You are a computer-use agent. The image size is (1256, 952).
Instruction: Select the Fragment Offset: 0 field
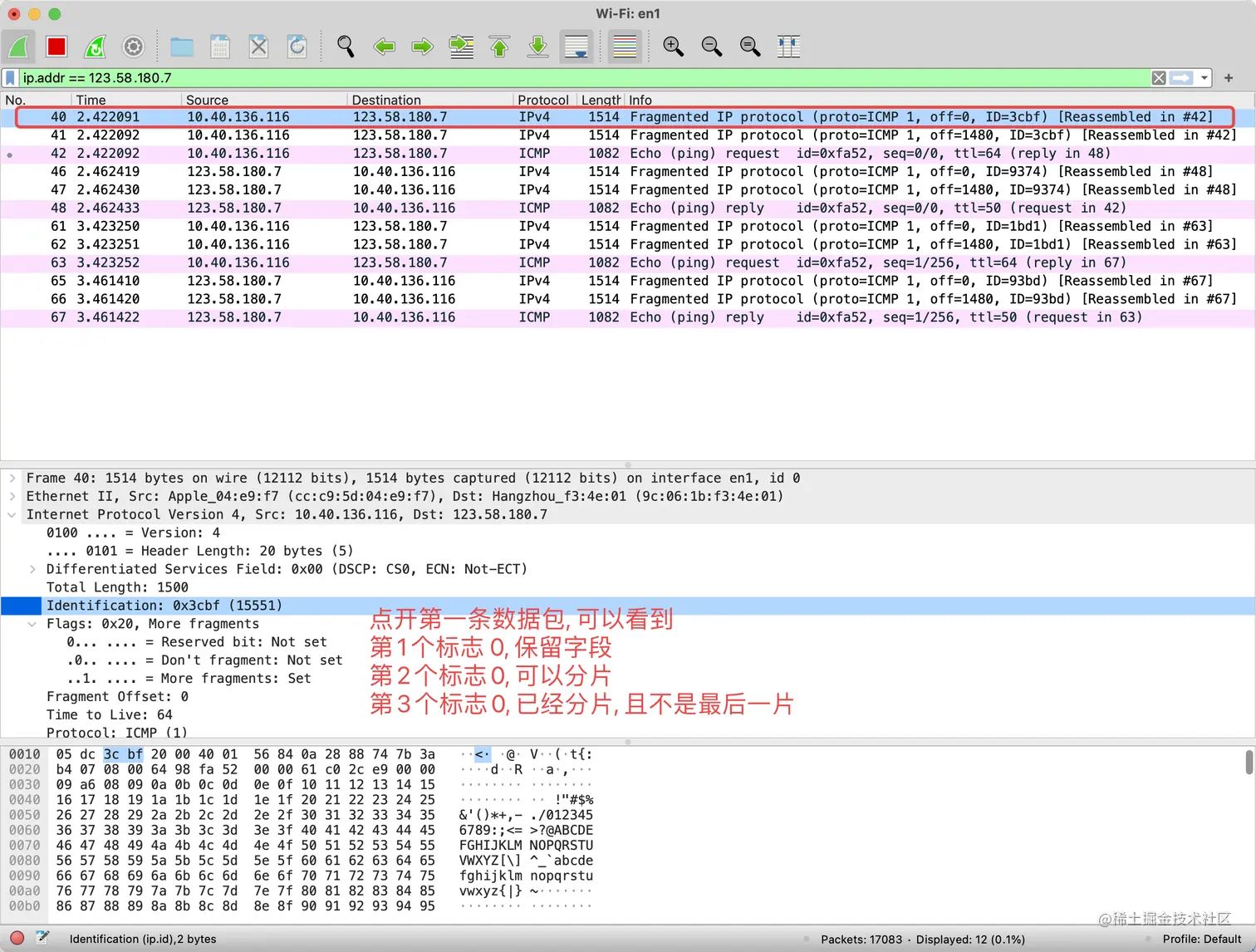pyautogui.click(x=117, y=698)
